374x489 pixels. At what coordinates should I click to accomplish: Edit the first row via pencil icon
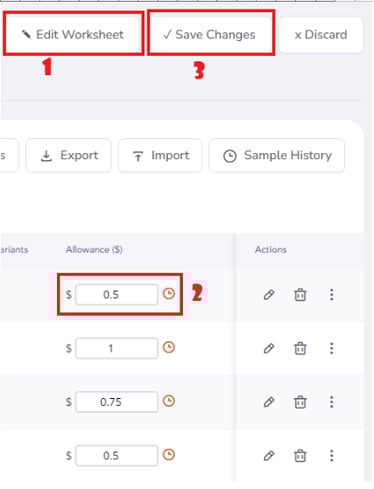(269, 295)
